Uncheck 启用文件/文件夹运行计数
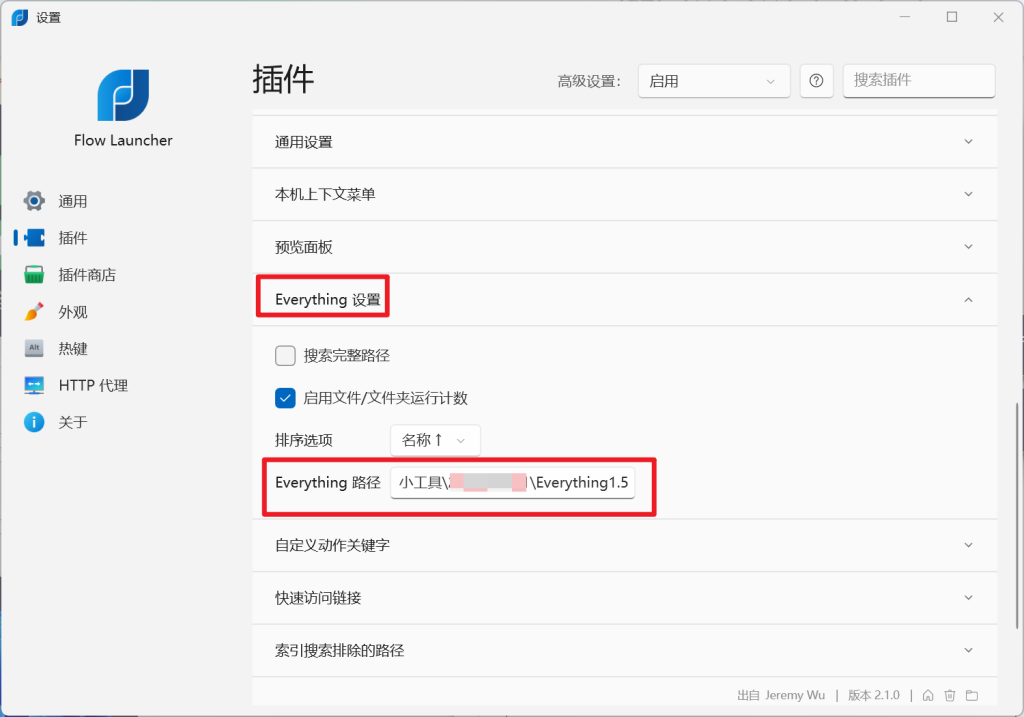This screenshot has height=717, width=1024. pyautogui.click(x=285, y=398)
